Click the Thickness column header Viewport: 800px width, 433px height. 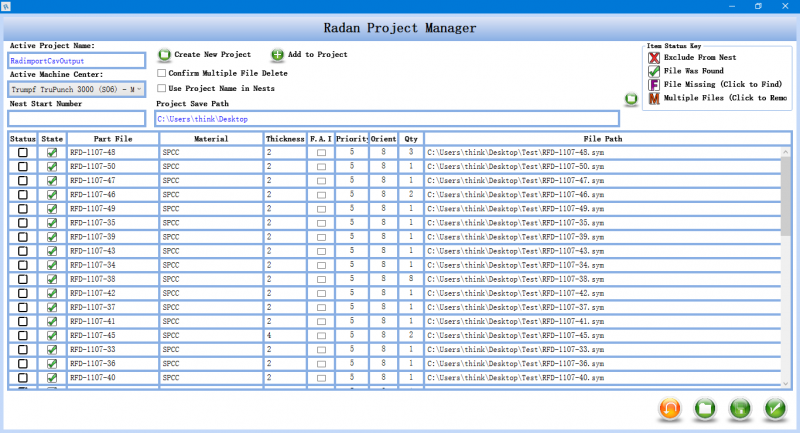[285, 139]
